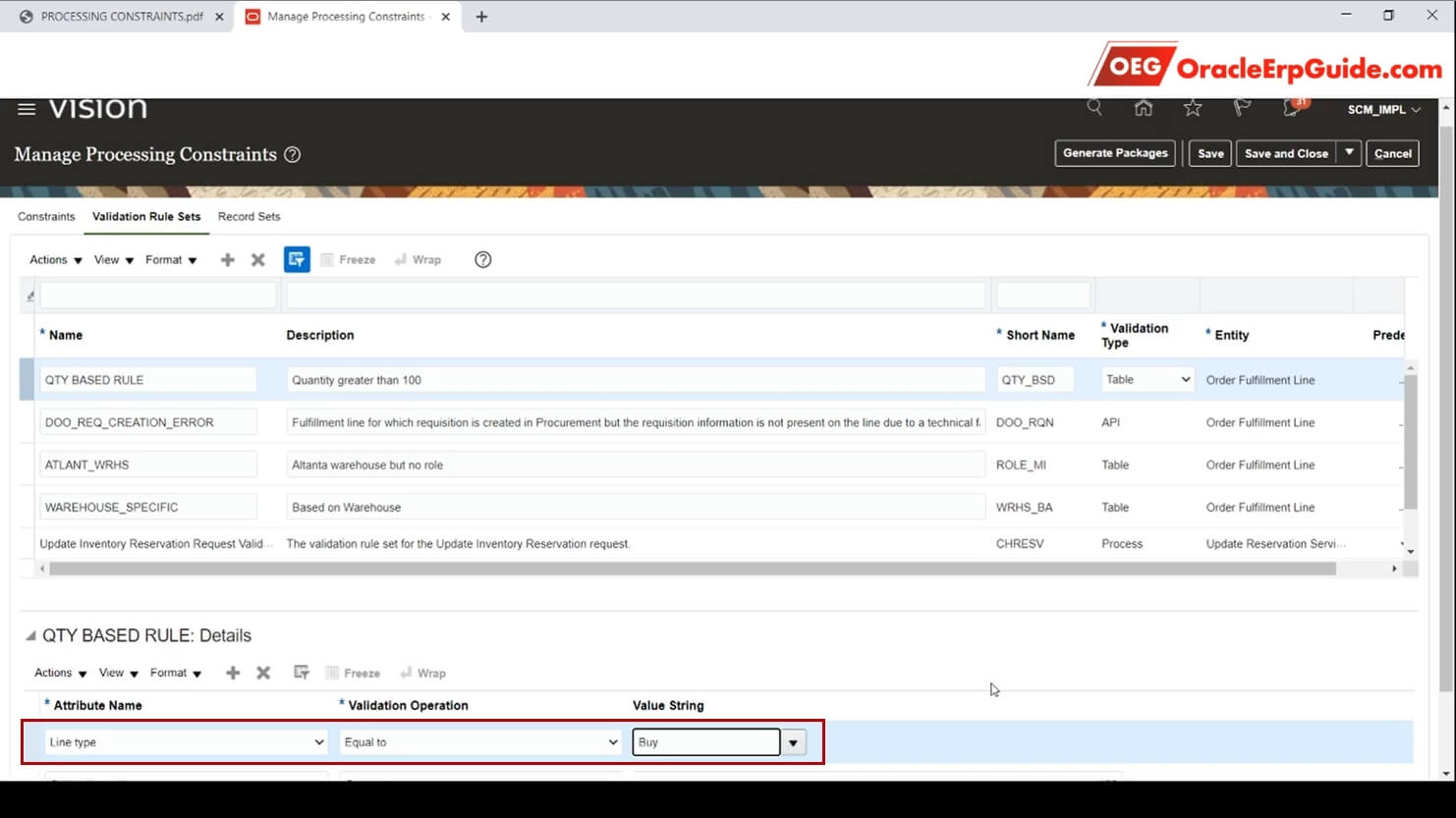Open the search magnifier icon
Viewport: 1456px width, 818px height.
pyautogui.click(x=1094, y=108)
